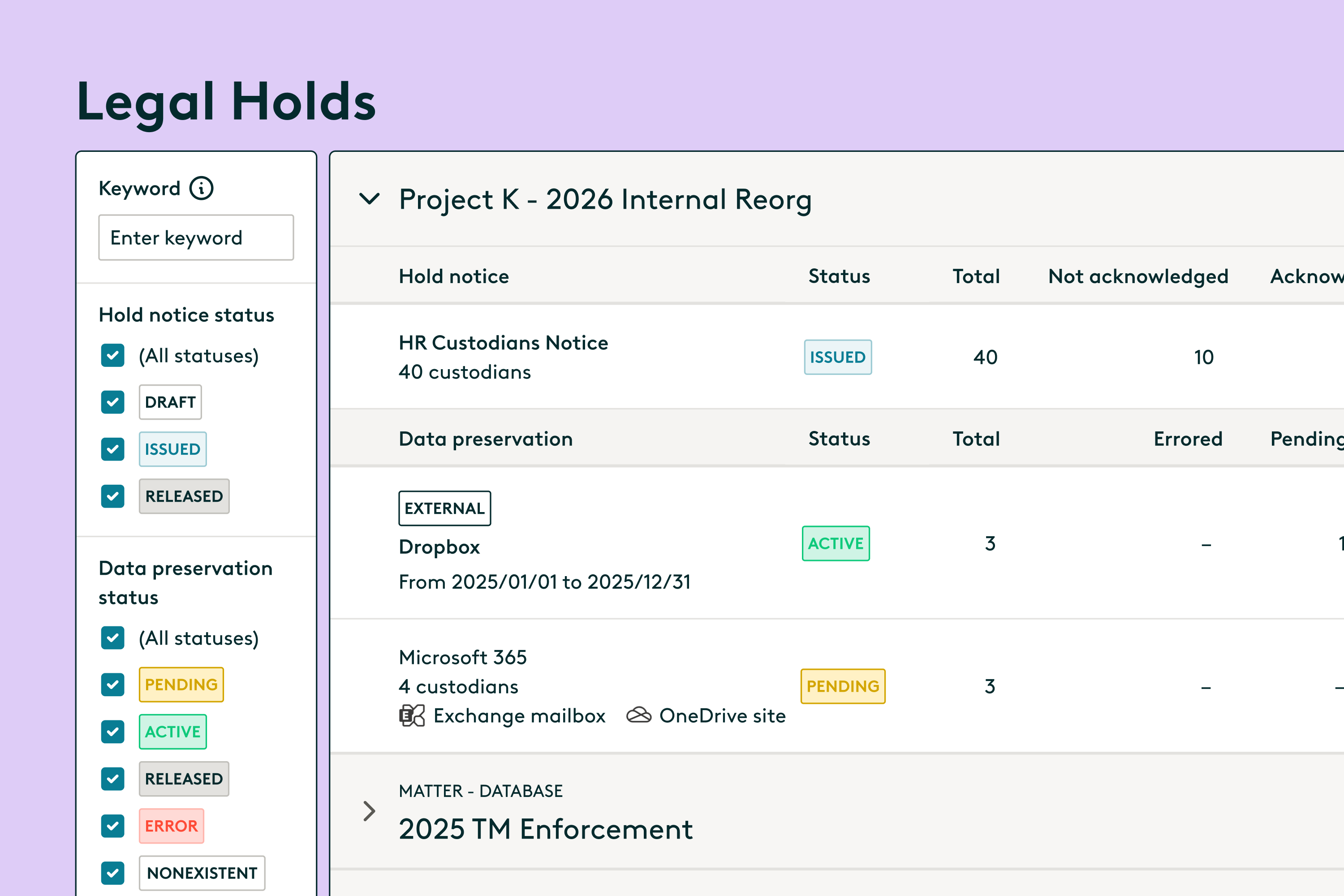
Task: Toggle the ISSUED hold notice checkbox
Action: tap(112, 449)
